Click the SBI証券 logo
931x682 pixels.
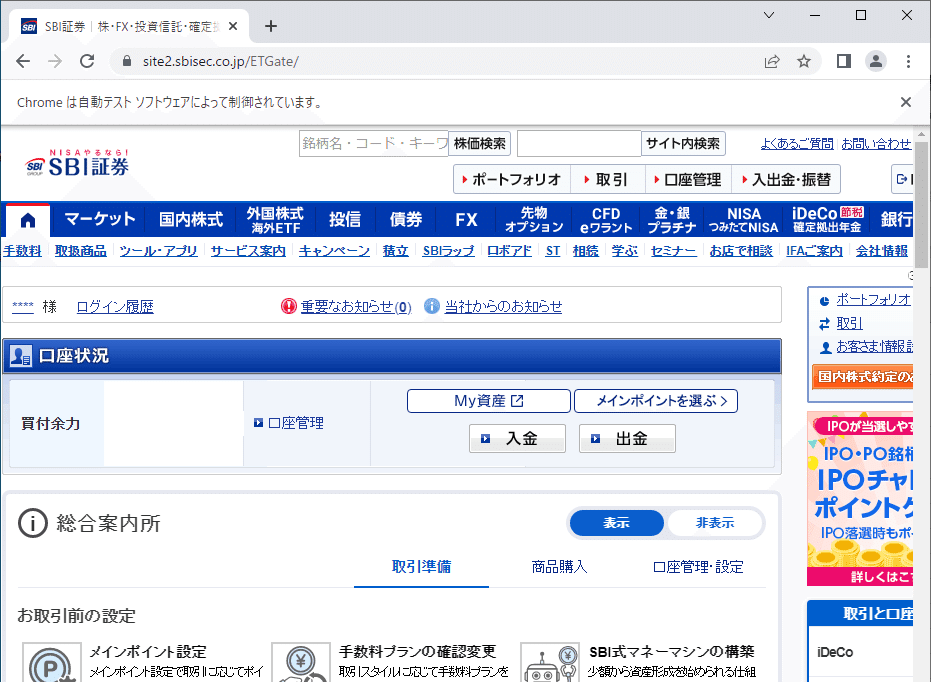pos(77,163)
